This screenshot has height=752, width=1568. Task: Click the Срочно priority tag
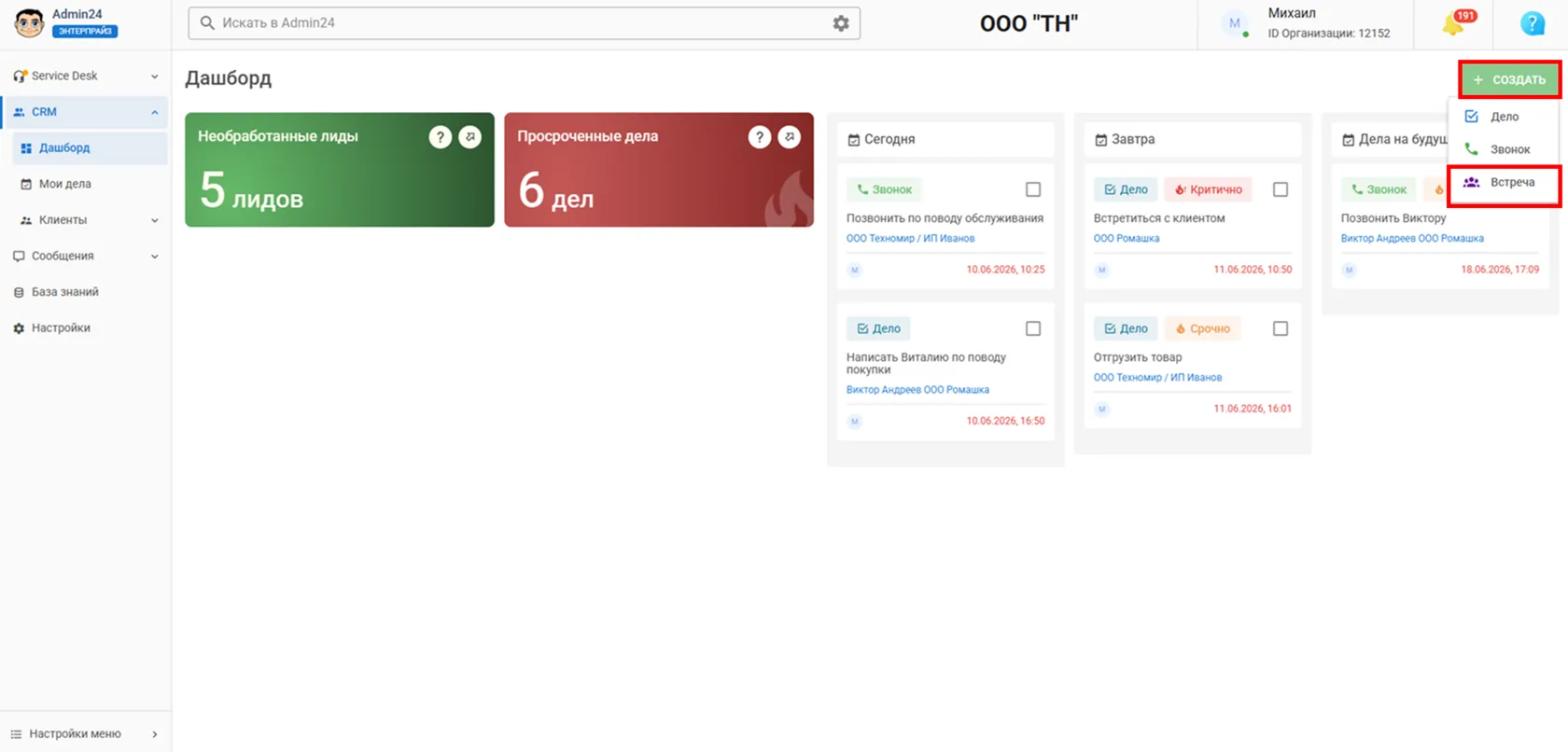(x=1202, y=328)
